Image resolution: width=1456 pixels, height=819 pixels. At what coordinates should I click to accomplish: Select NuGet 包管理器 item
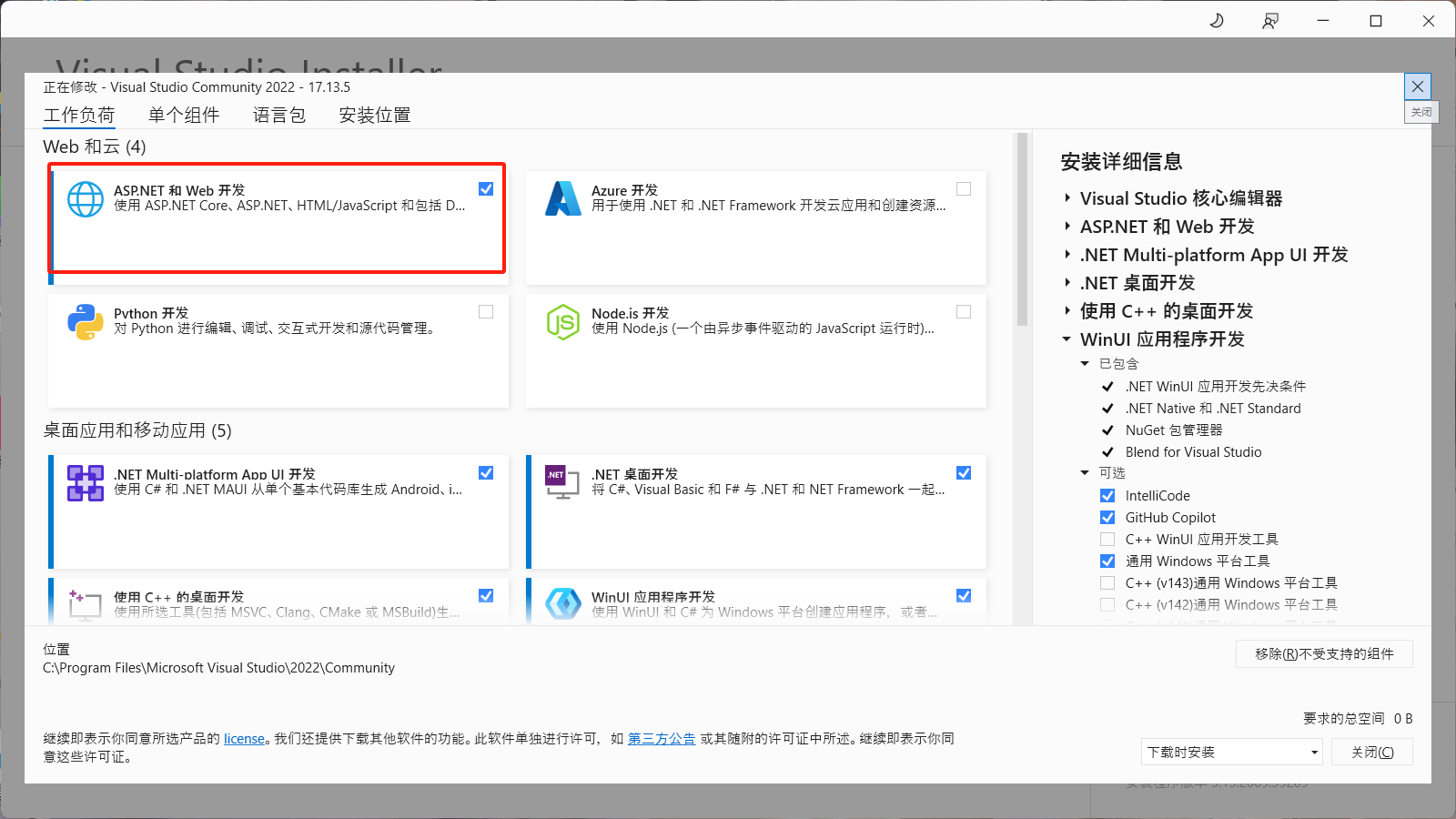coord(1174,430)
